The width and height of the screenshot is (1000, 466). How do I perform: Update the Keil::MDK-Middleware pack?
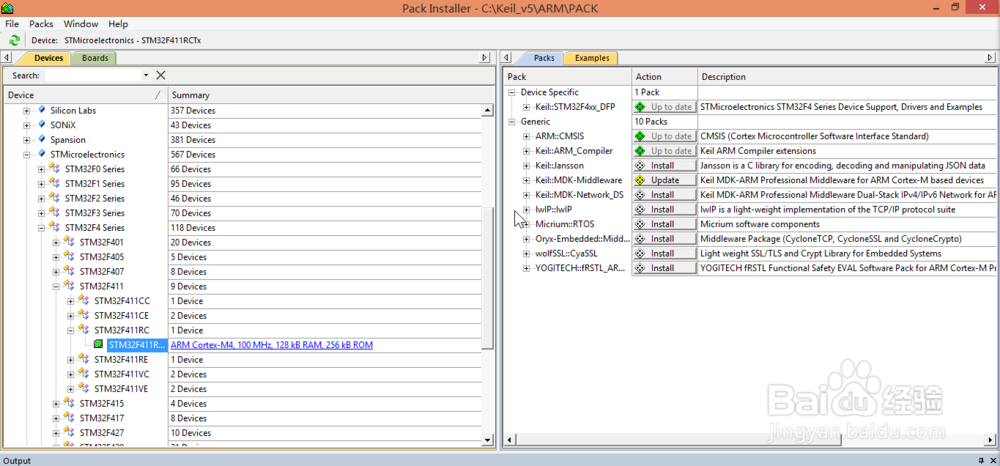664,180
